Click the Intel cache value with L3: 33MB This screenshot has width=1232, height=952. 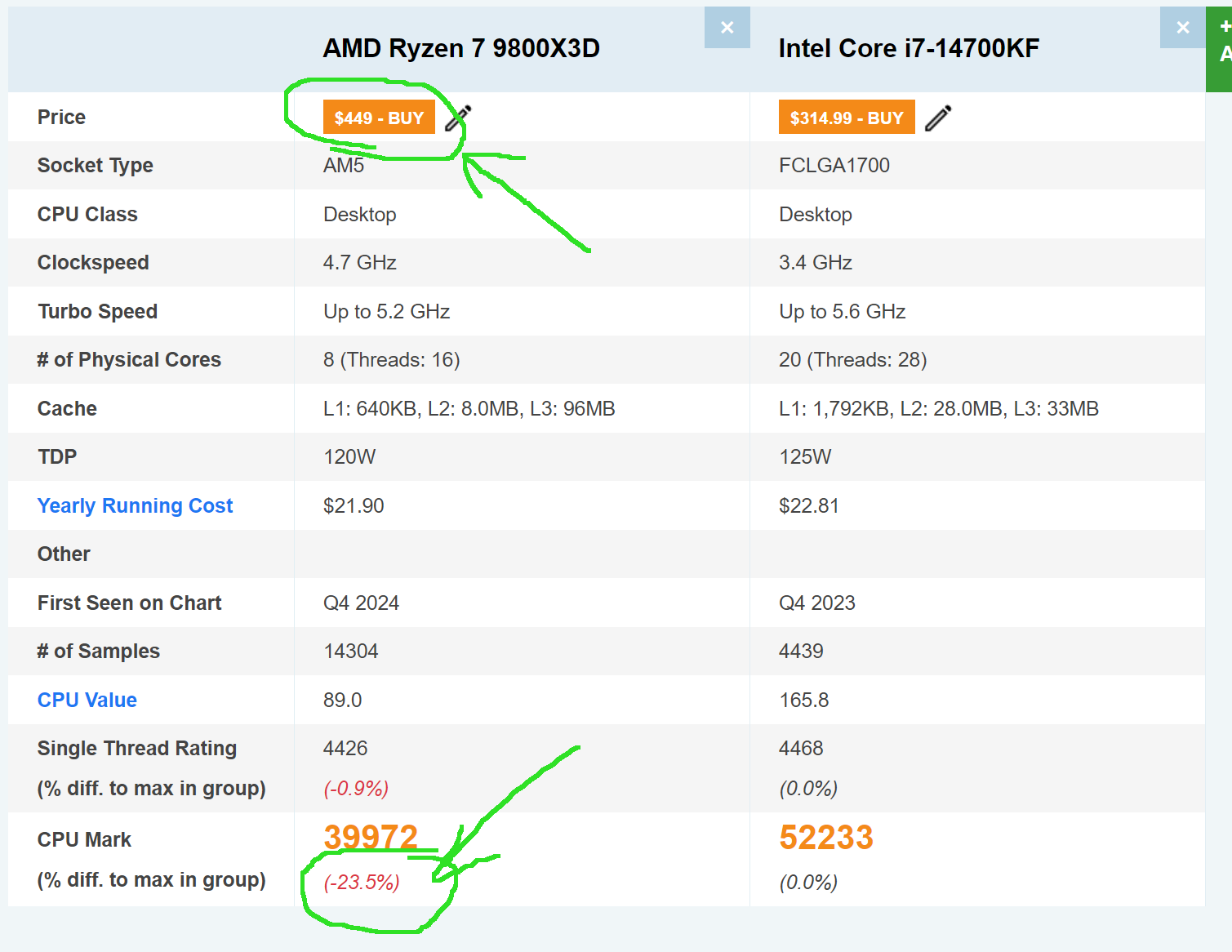coord(939,408)
